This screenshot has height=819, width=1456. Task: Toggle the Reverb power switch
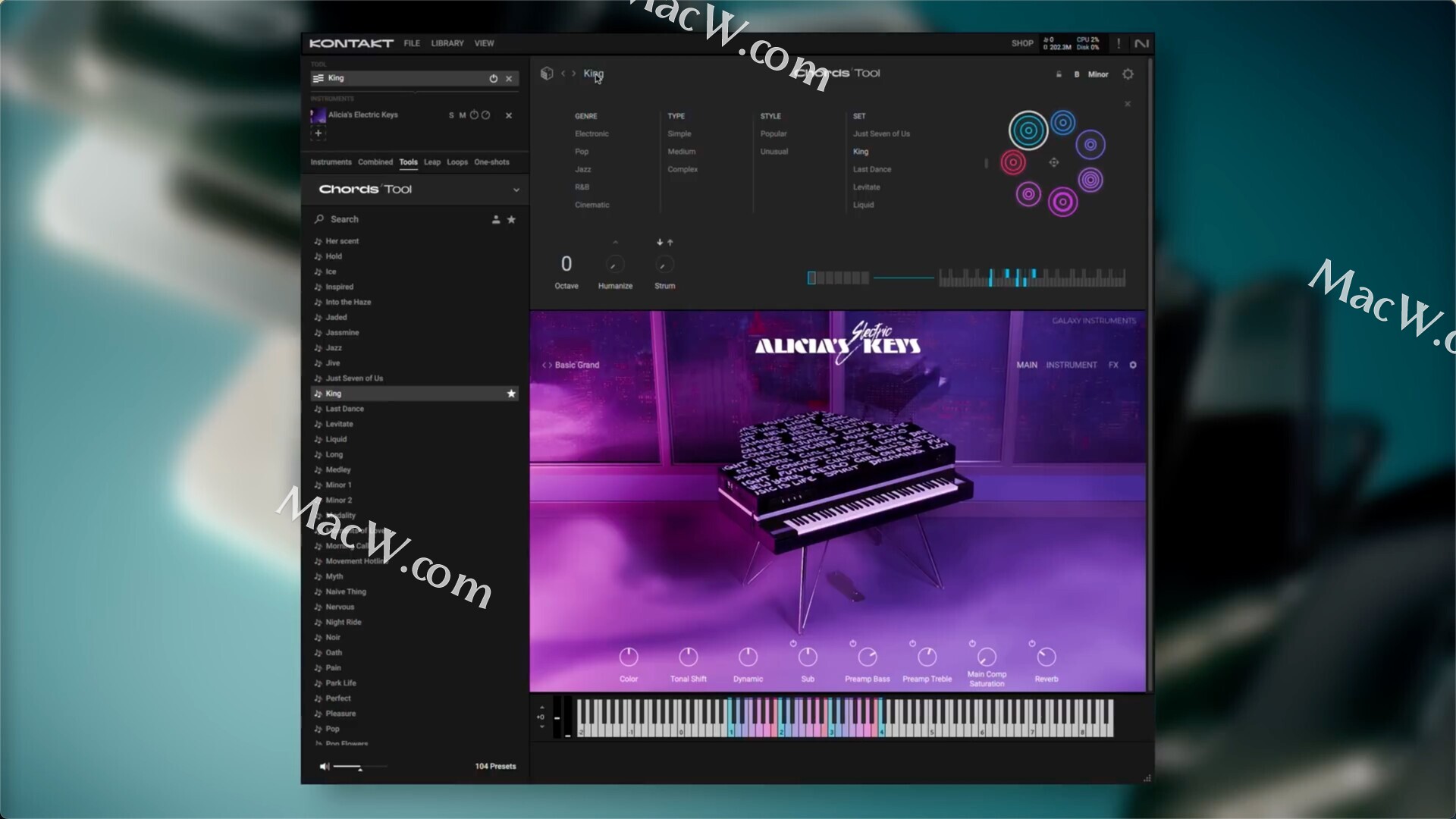(1032, 644)
